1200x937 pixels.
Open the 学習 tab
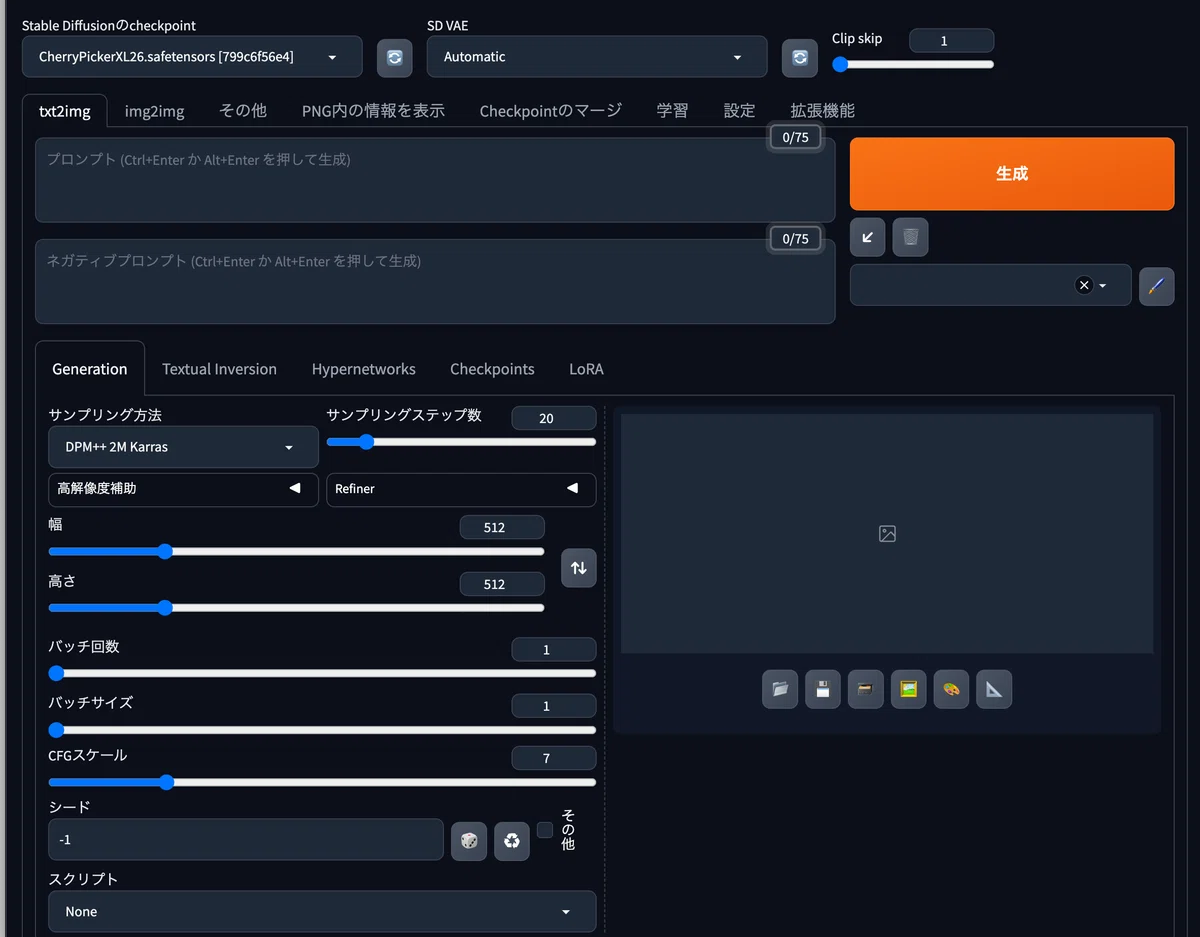pyautogui.click(x=672, y=111)
